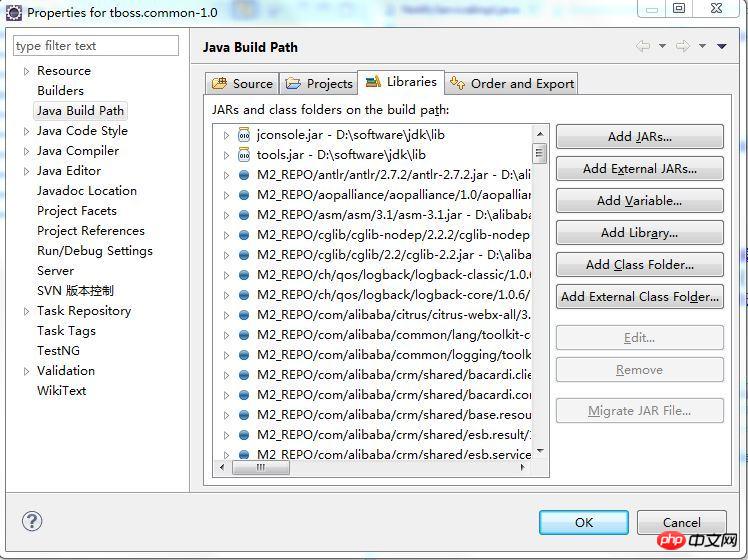Click the antlr-2.7.2.jar variable icon
Viewport: 748px width, 560px height.
point(244,175)
